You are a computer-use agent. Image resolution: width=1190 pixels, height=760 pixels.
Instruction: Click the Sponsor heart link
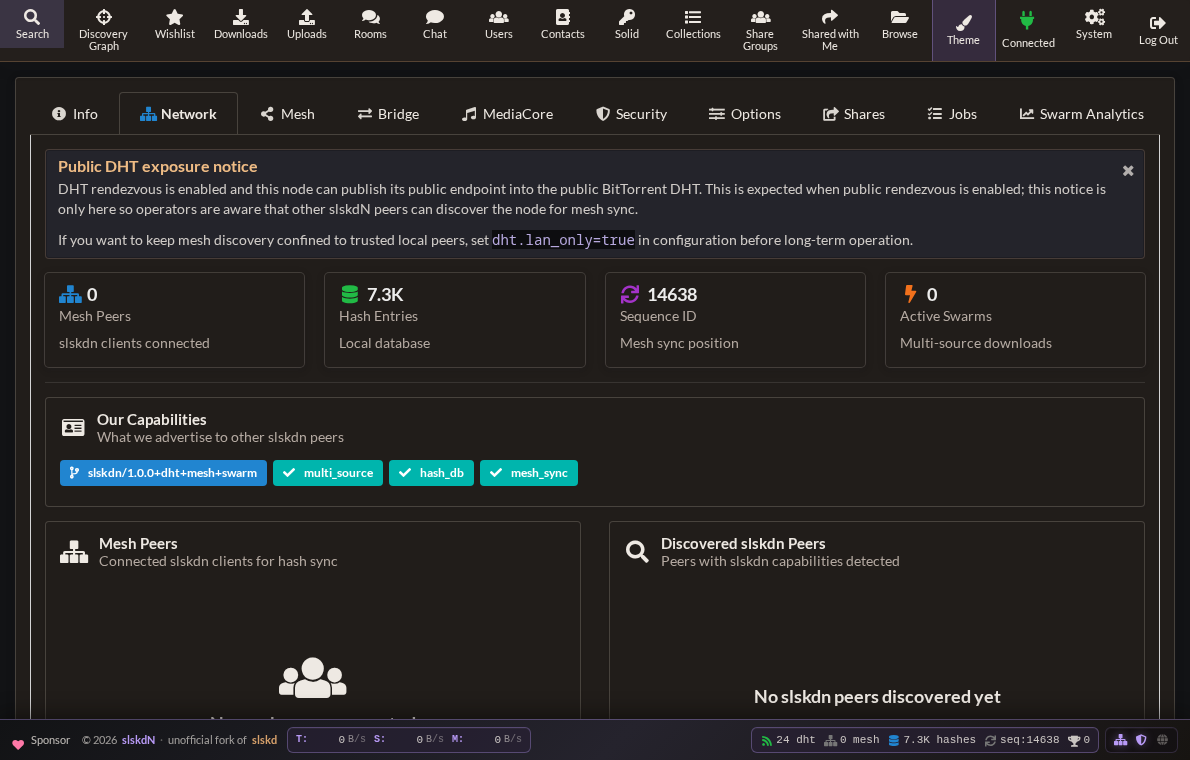click(41, 740)
